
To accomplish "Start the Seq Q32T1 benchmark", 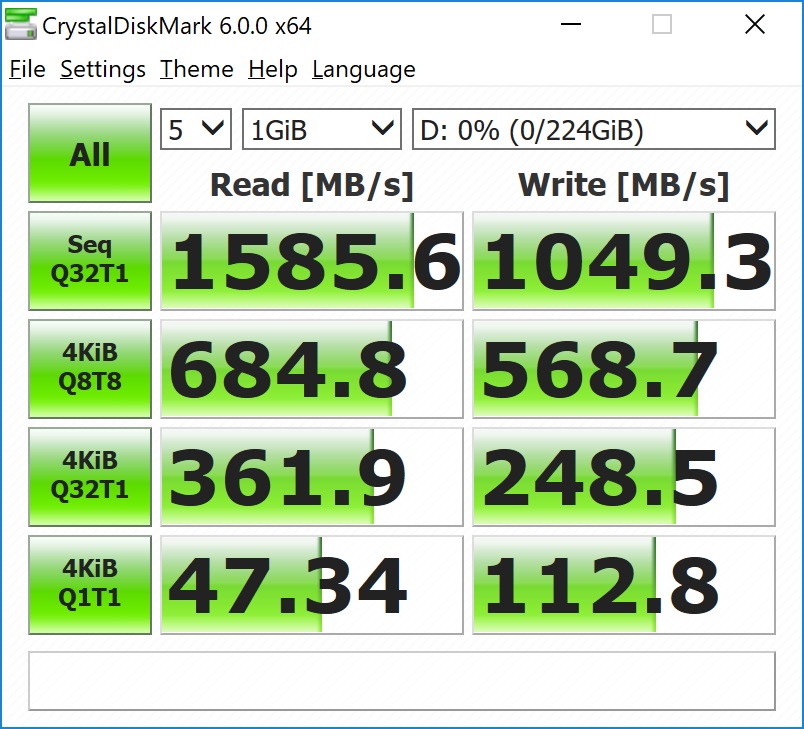I will [x=90, y=261].
